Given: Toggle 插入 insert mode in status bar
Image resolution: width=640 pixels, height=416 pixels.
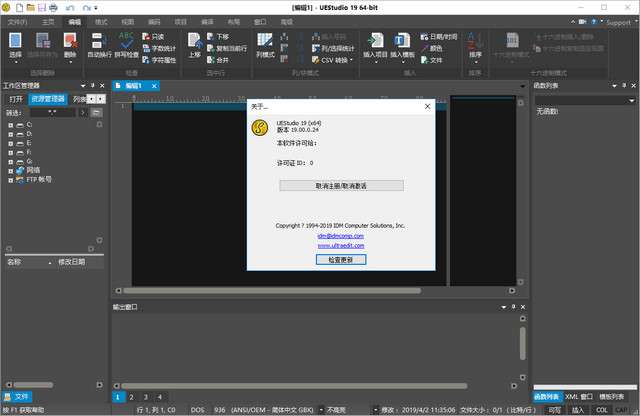Looking at the screenshot, I should click(x=578, y=410).
